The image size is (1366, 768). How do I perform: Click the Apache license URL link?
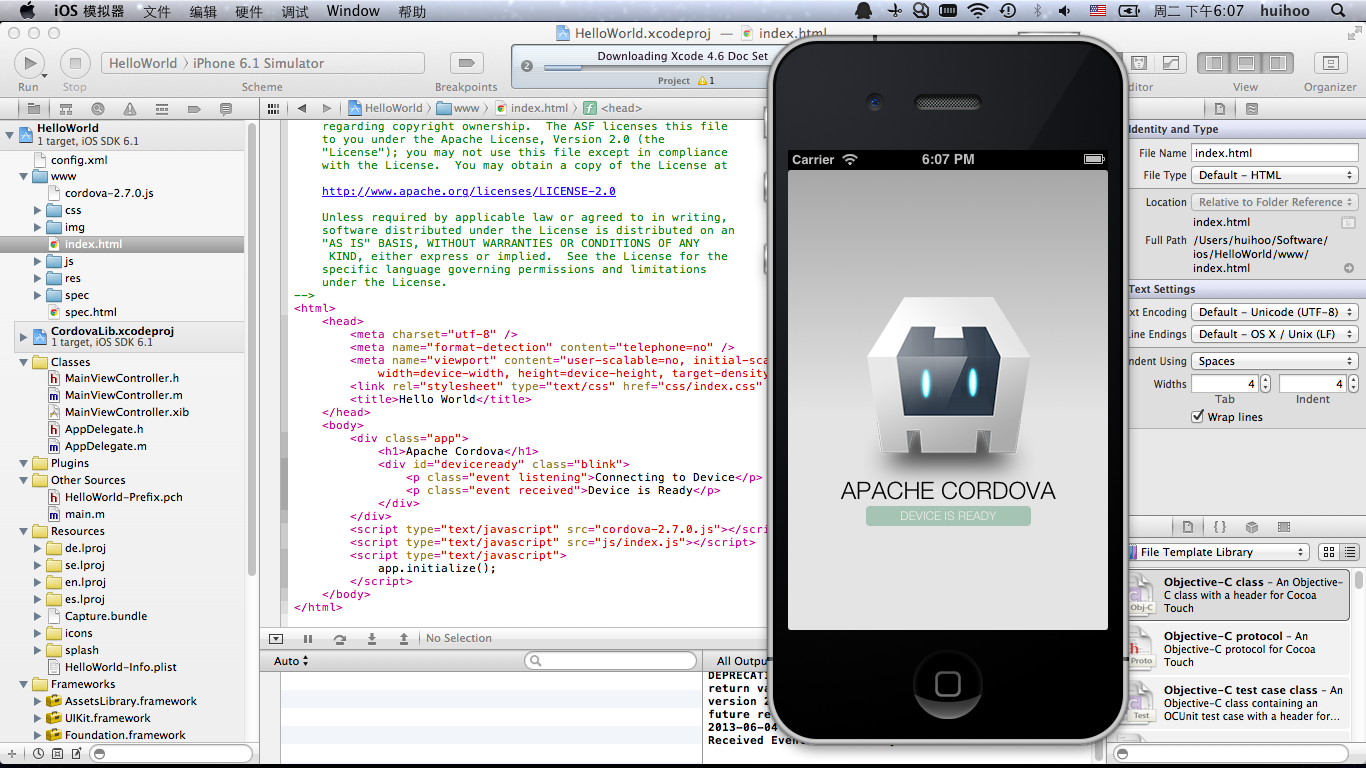[x=468, y=191]
